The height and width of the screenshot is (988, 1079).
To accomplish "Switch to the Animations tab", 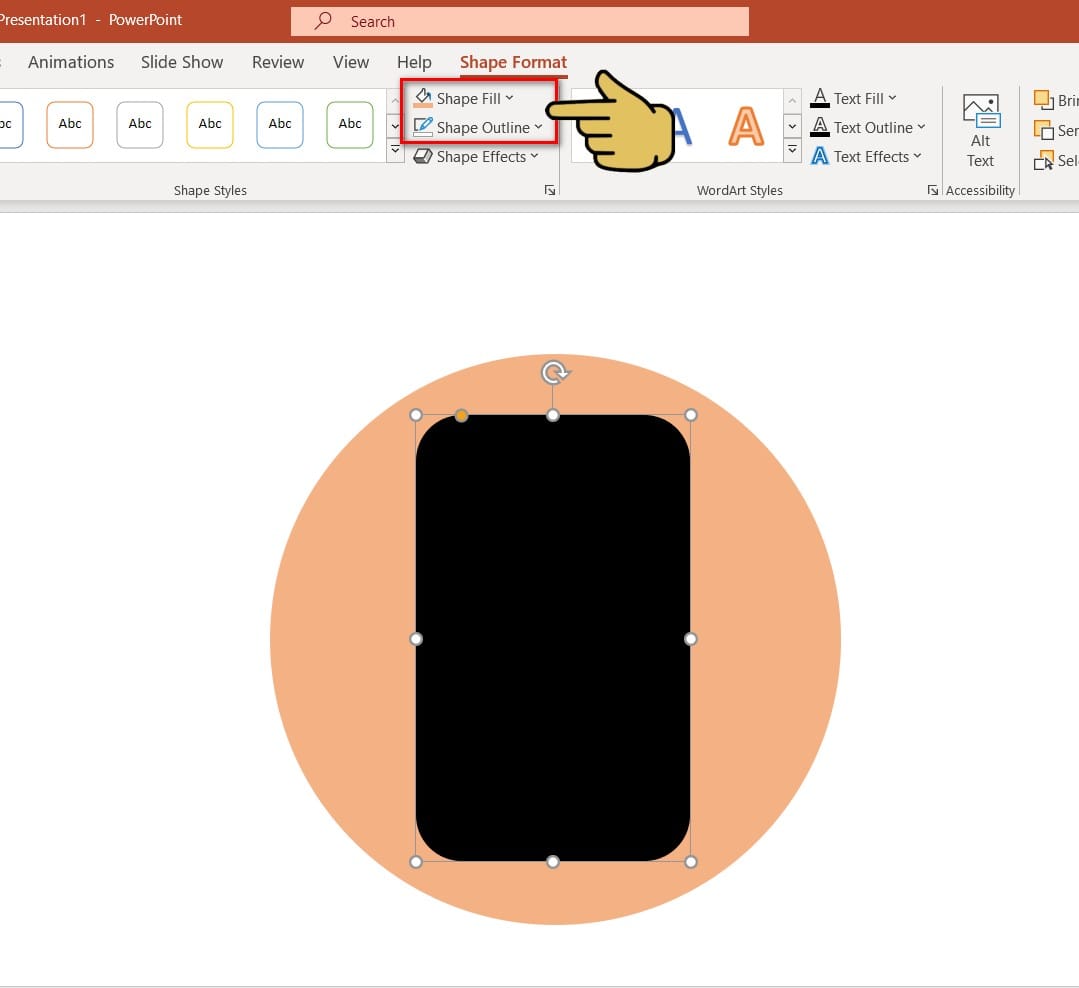I will [x=71, y=62].
